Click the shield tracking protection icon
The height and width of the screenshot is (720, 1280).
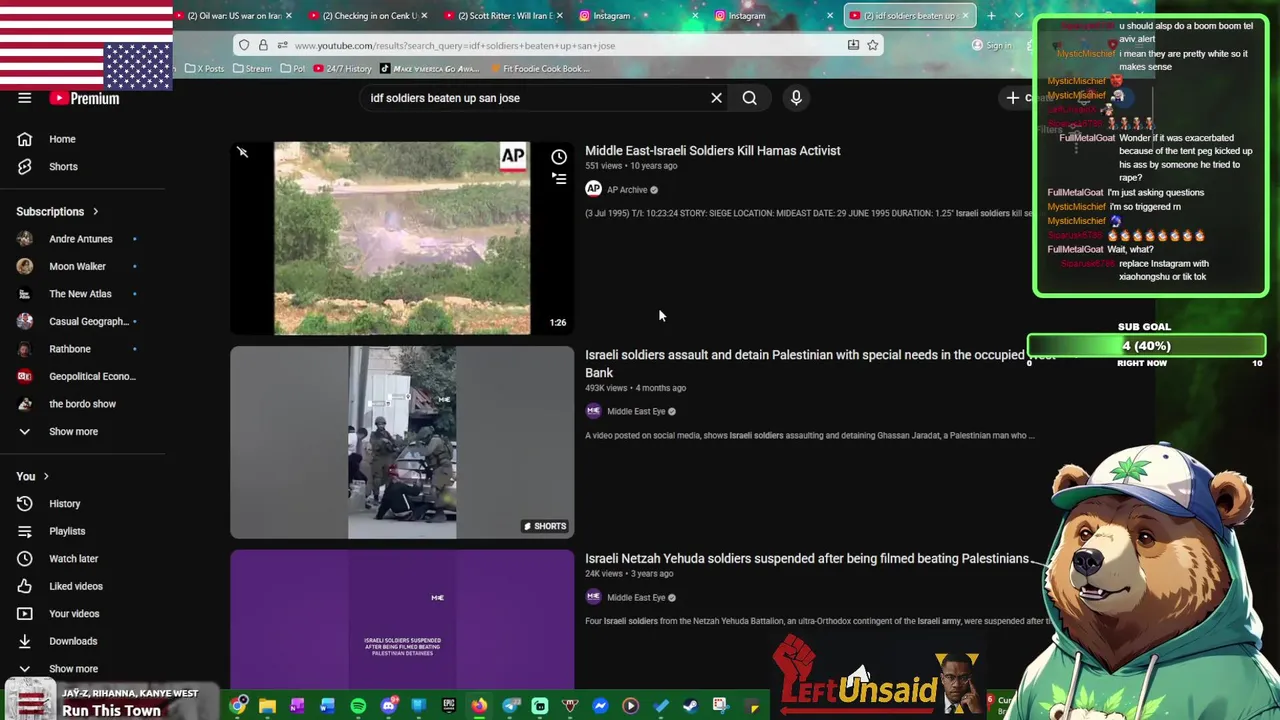pos(244,45)
